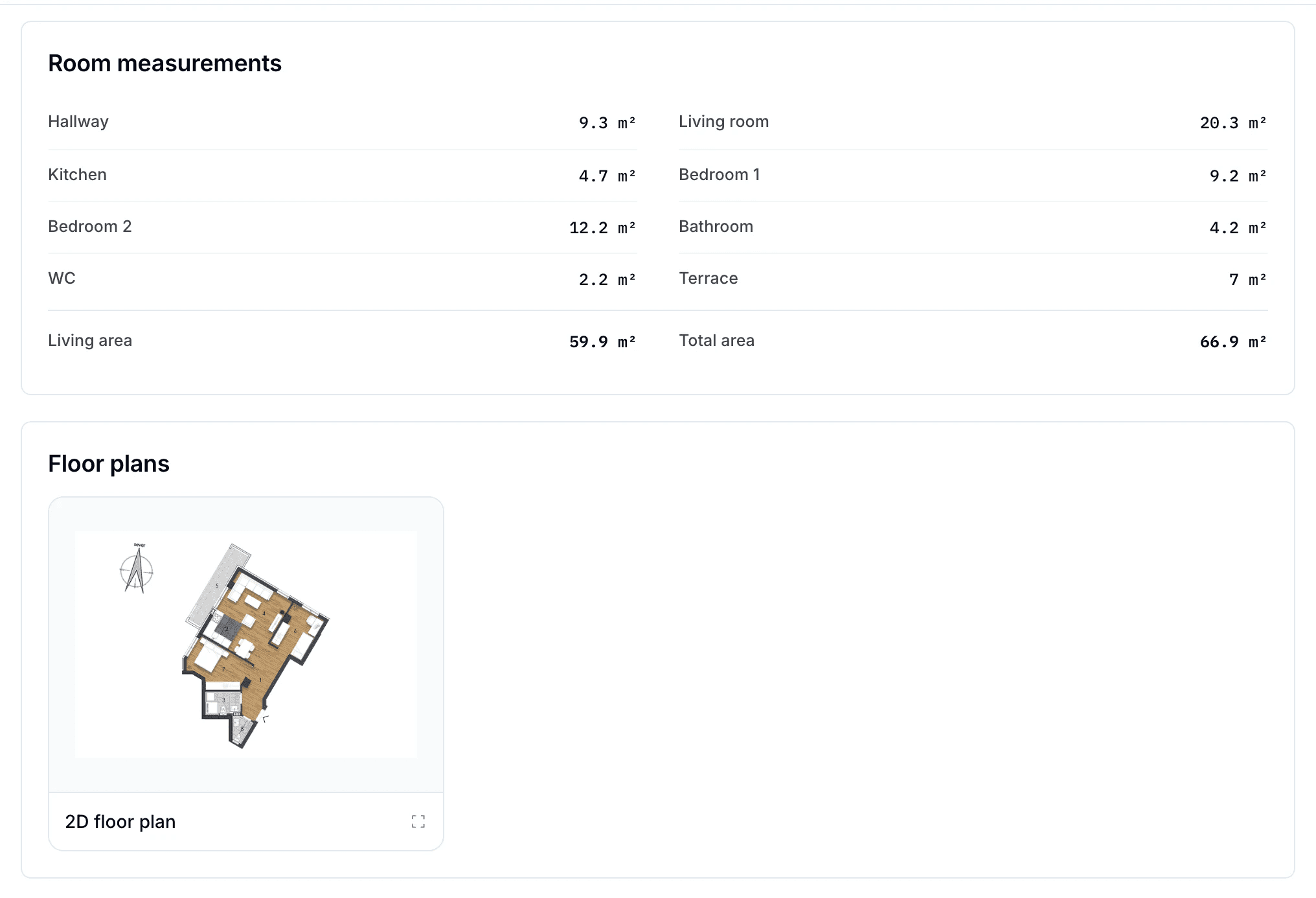Click the 2D floor plan label

120,822
